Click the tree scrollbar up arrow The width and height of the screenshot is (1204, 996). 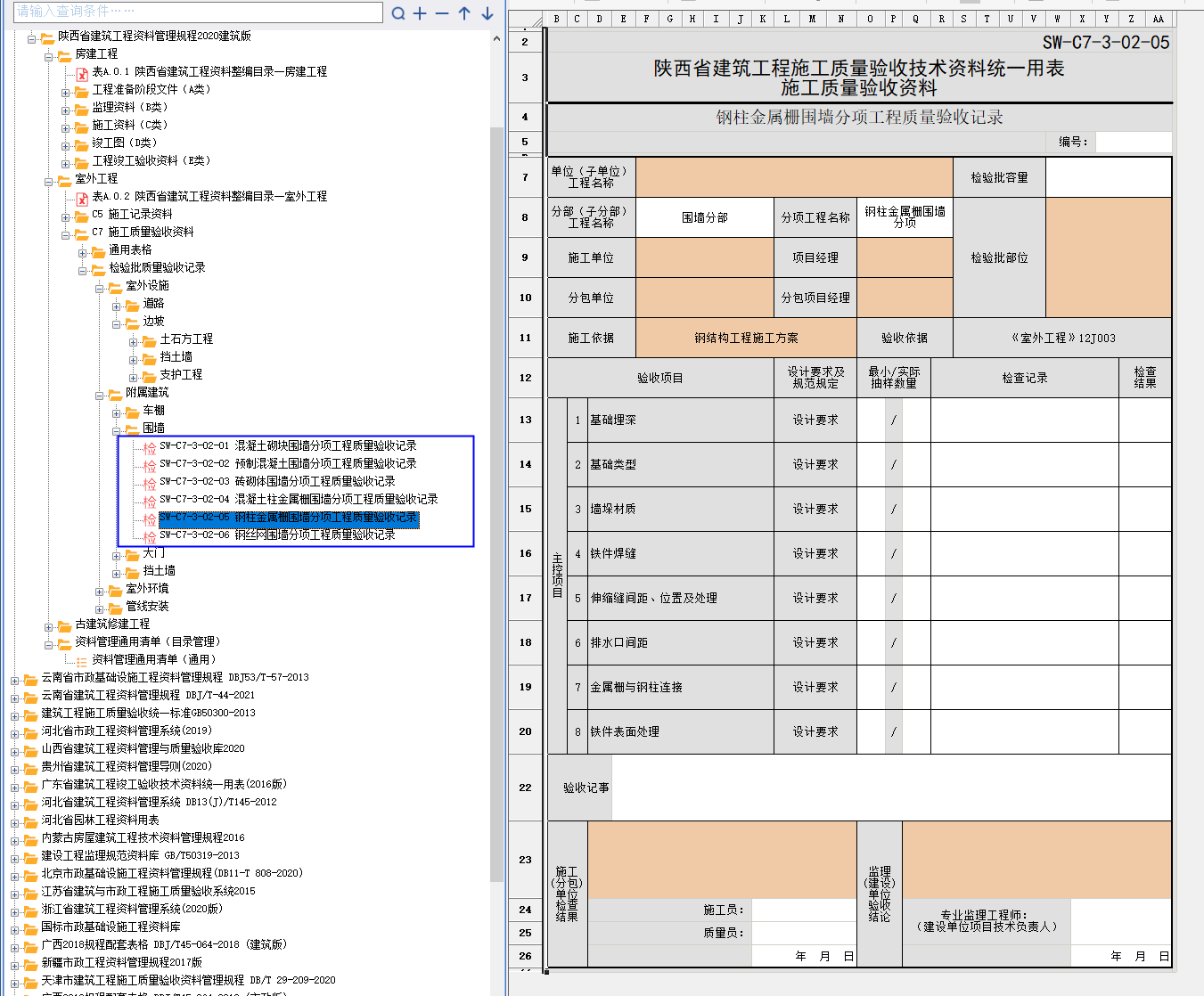pos(496,39)
